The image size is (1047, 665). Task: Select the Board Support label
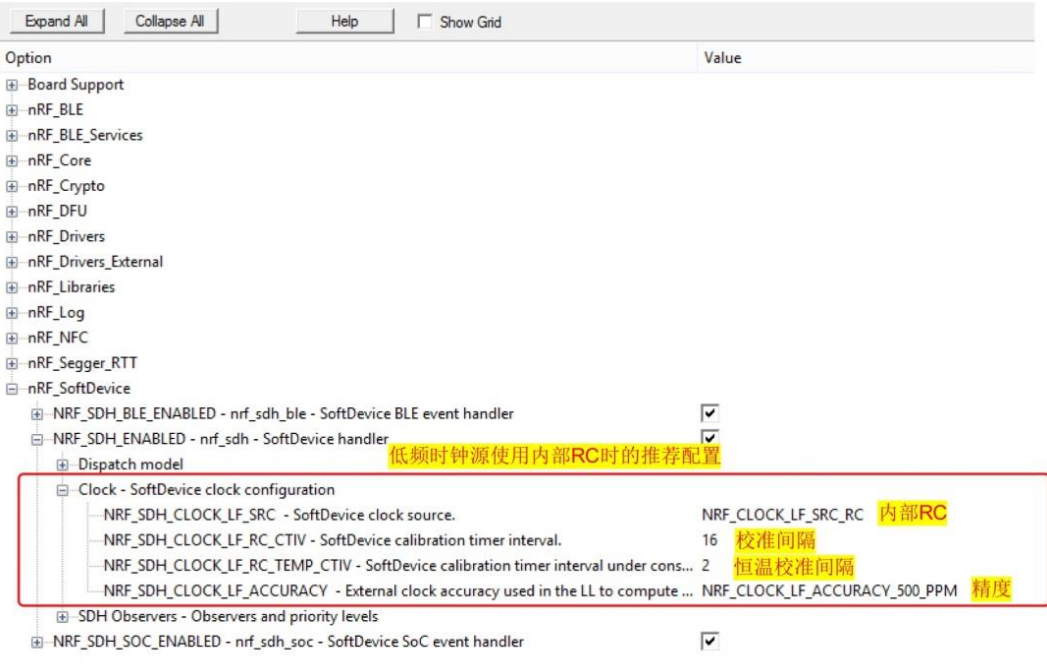[x=75, y=85]
